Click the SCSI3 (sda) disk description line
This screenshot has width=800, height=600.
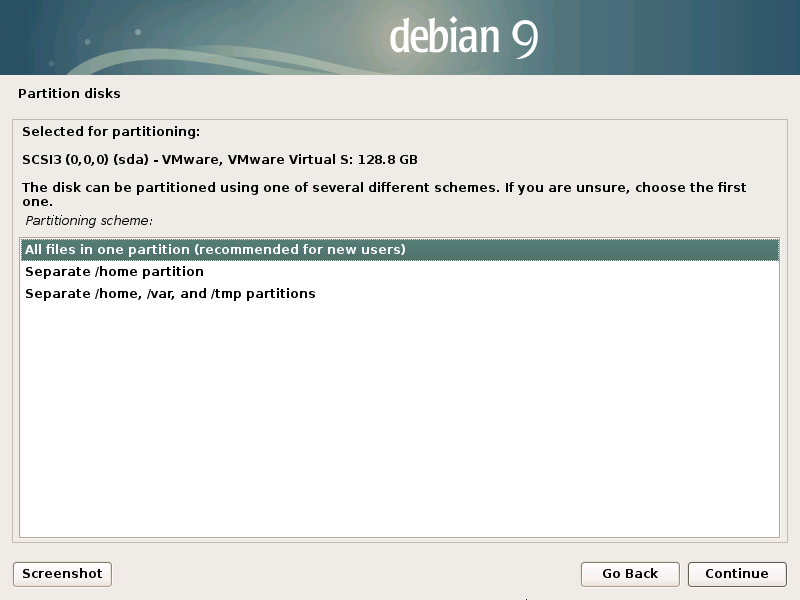(220, 160)
